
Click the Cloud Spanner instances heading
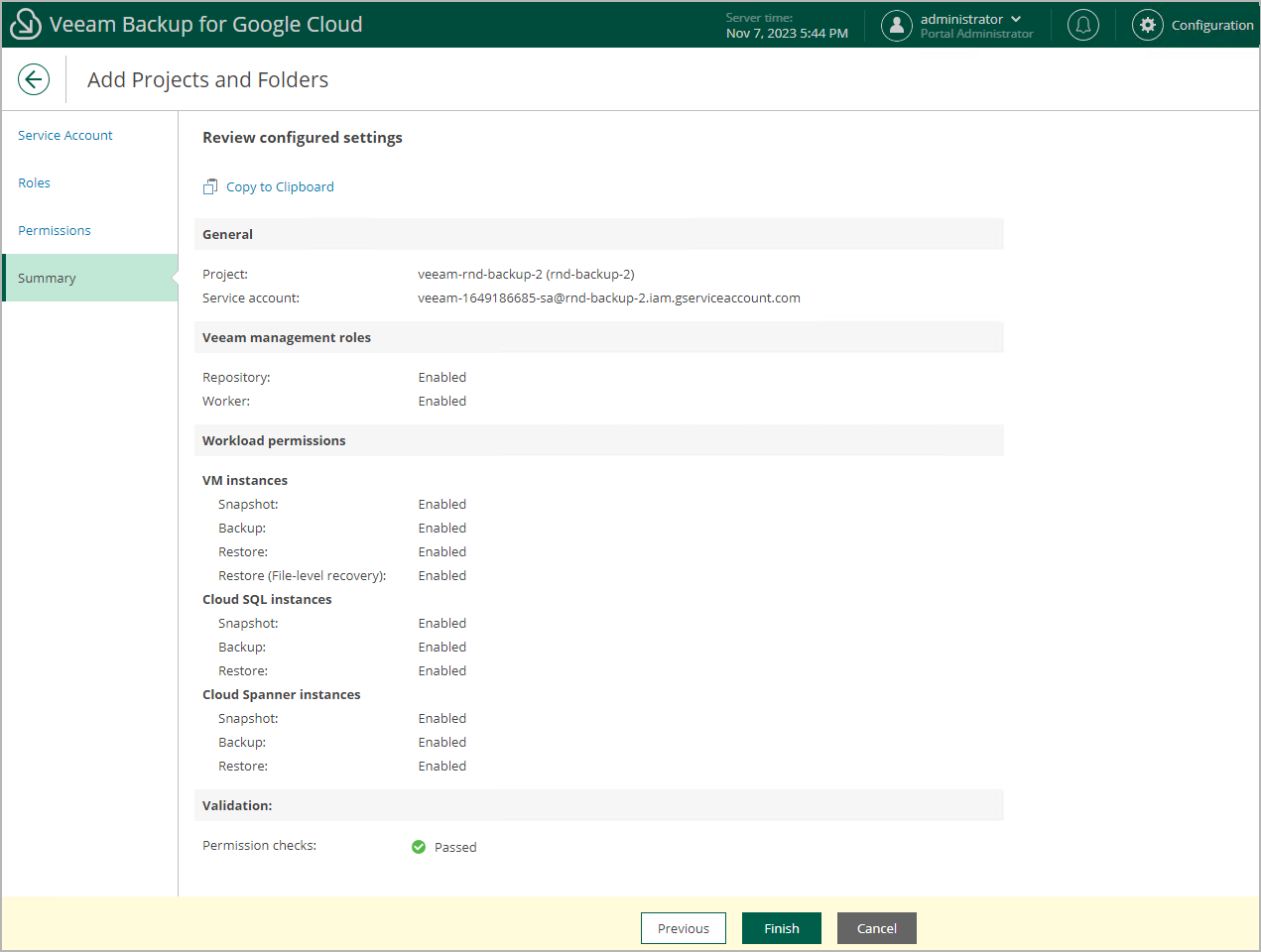282,694
